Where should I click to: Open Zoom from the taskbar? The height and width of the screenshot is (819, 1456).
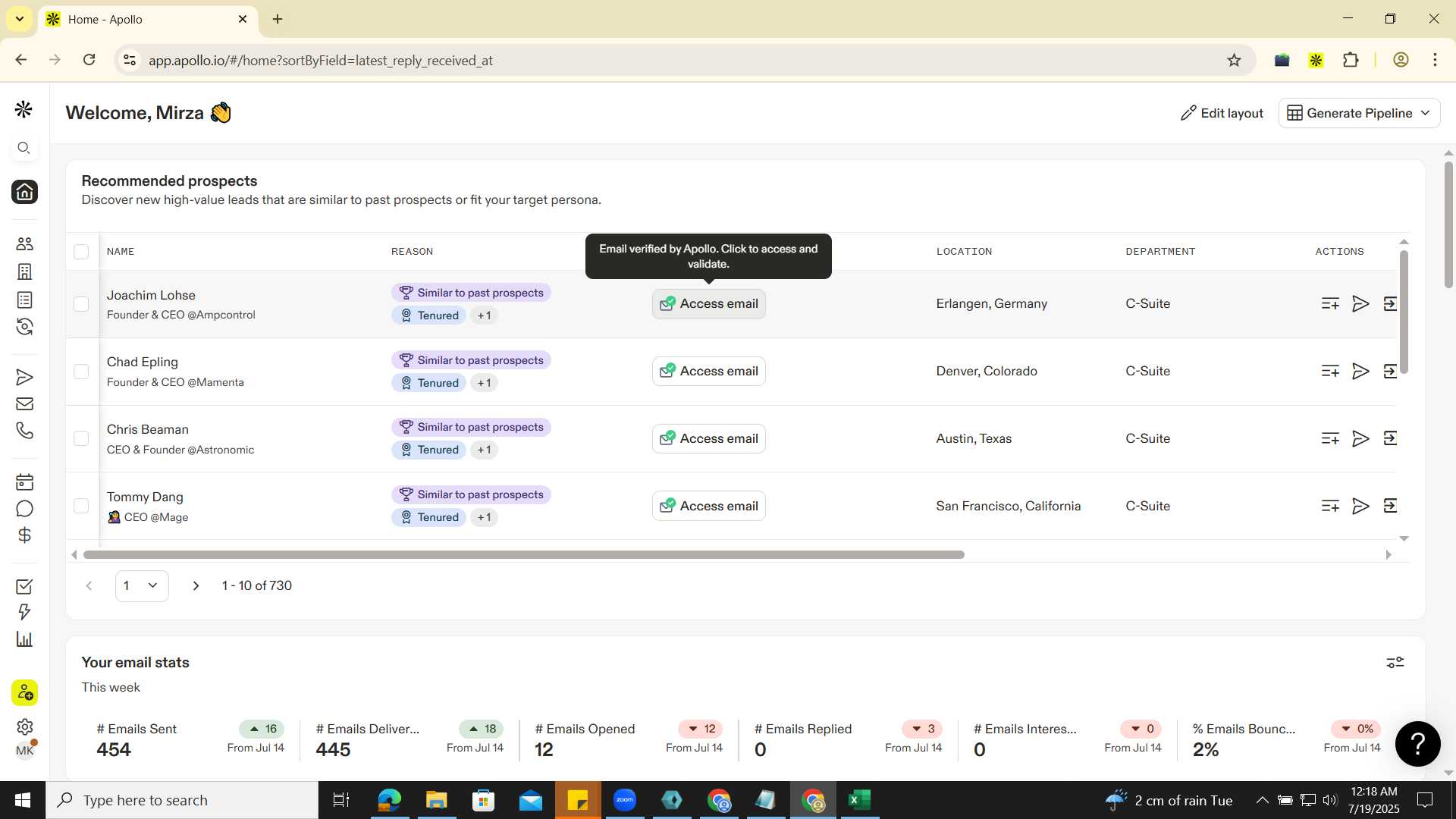point(625,800)
